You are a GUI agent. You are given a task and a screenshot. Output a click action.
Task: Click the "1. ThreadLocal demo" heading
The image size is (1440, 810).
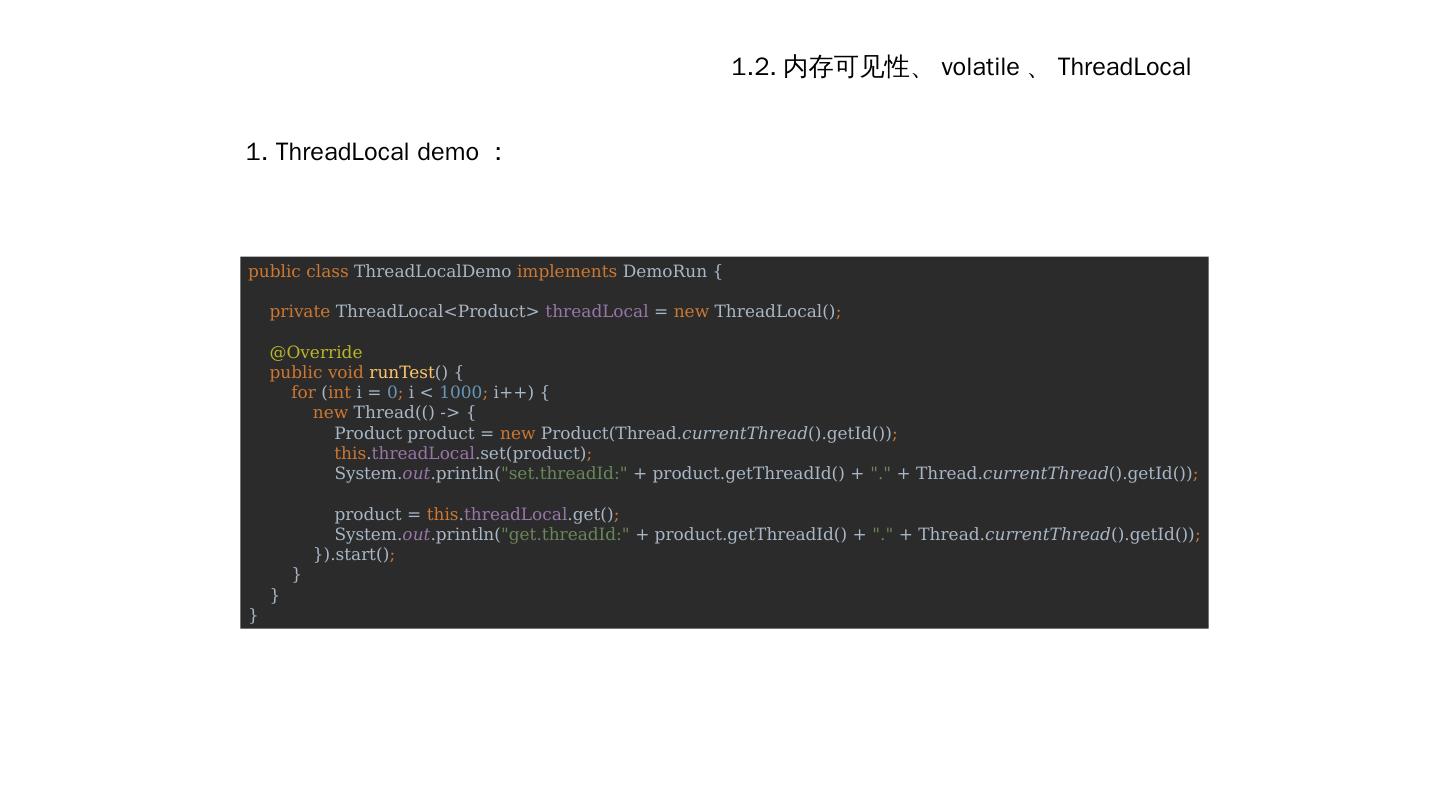pyautogui.click(x=373, y=152)
